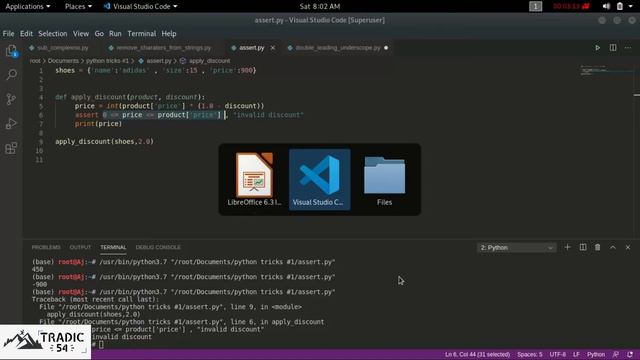Viewport: 640px width, 360px height.
Task: Open the Run and Debug view
Action: pyautogui.click(x=11, y=124)
